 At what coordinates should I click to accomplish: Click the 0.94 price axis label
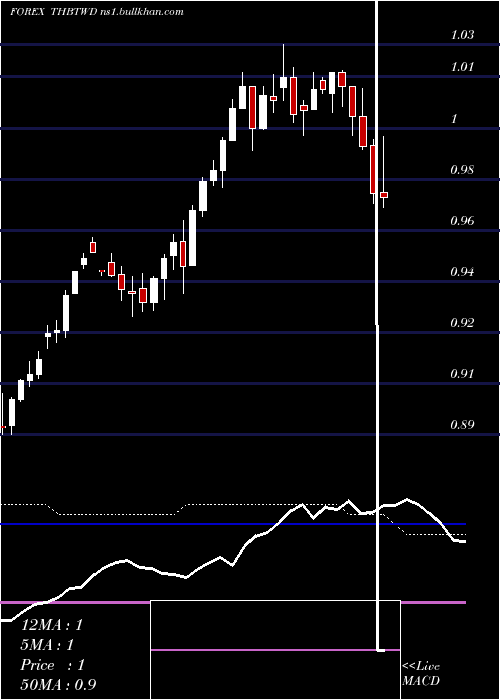462,271
